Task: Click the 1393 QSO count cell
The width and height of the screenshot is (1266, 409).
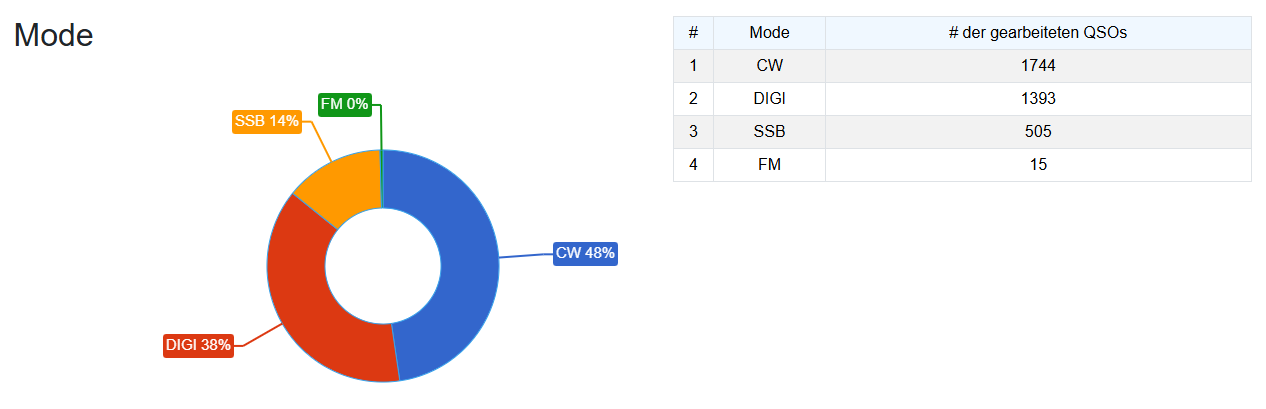Action: click(x=1038, y=98)
